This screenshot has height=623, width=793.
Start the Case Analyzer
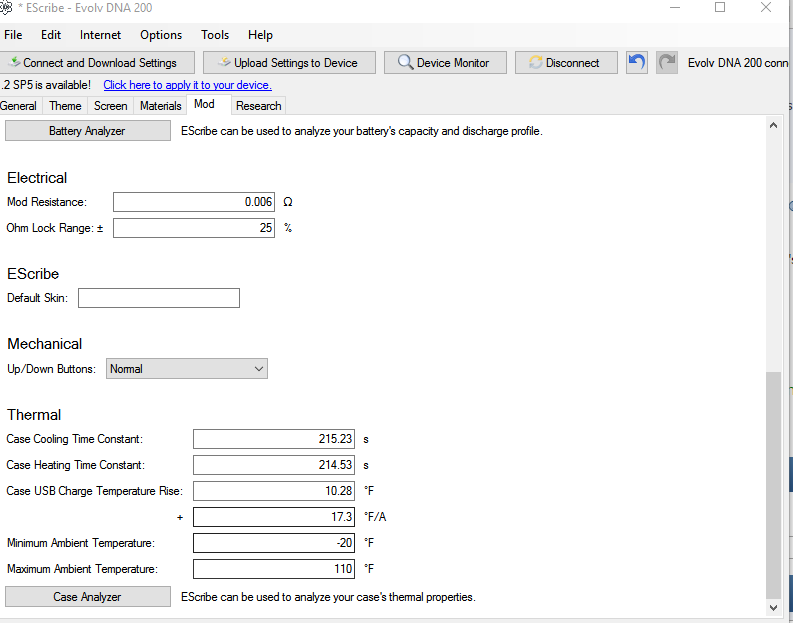pos(87,597)
